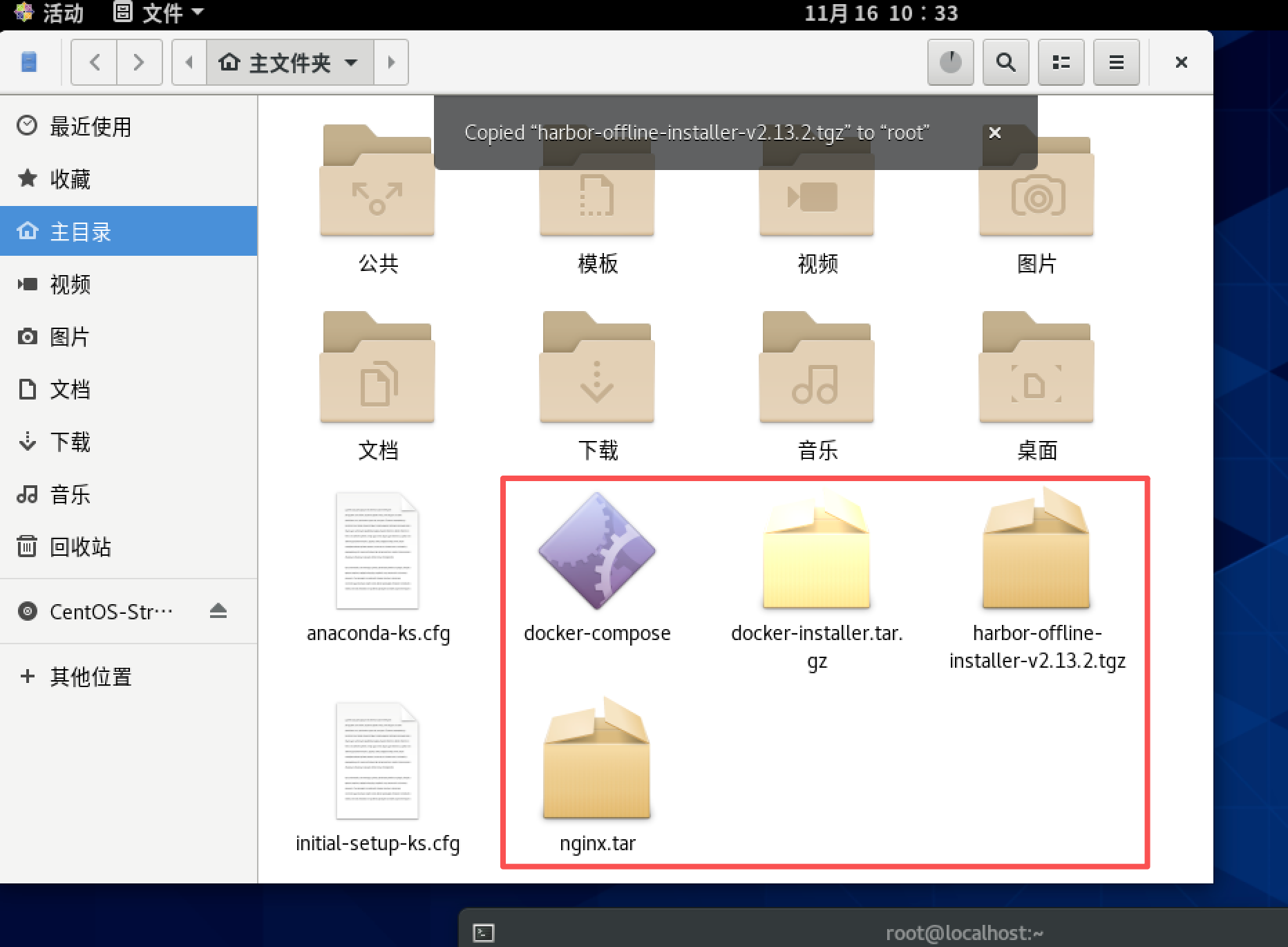The height and width of the screenshot is (947, 1288).
Task: Open 活动 activities overview
Action: click(50, 12)
